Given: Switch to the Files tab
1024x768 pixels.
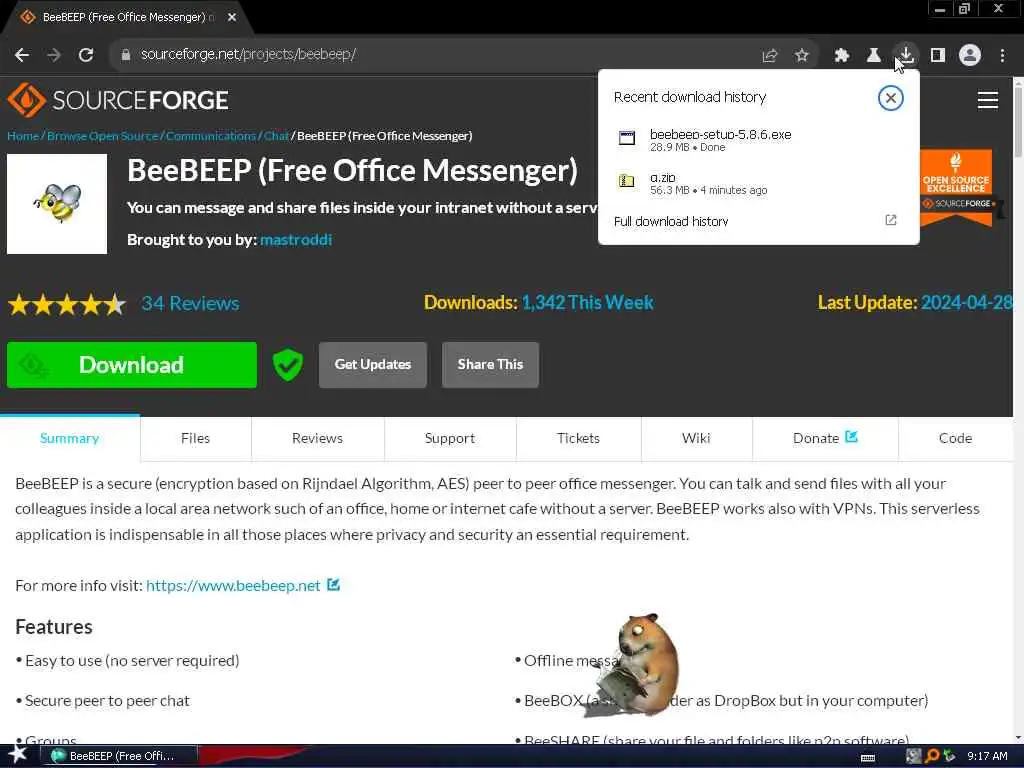Looking at the screenshot, I should (195, 438).
